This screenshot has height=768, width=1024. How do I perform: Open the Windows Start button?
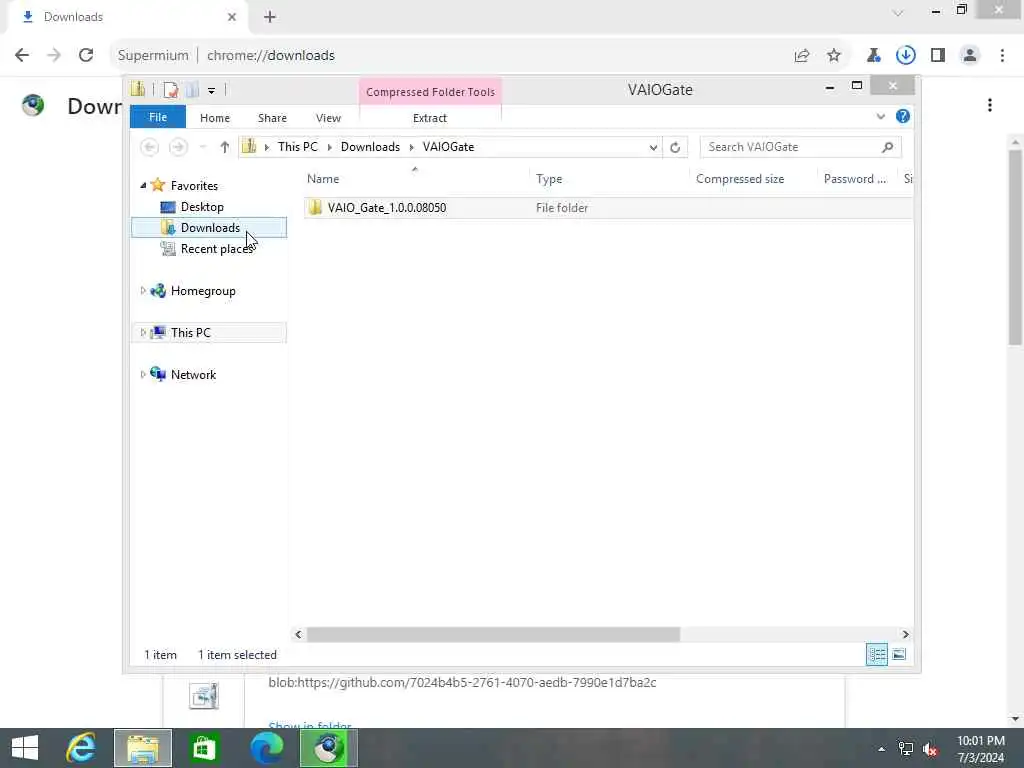coord(25,748)
